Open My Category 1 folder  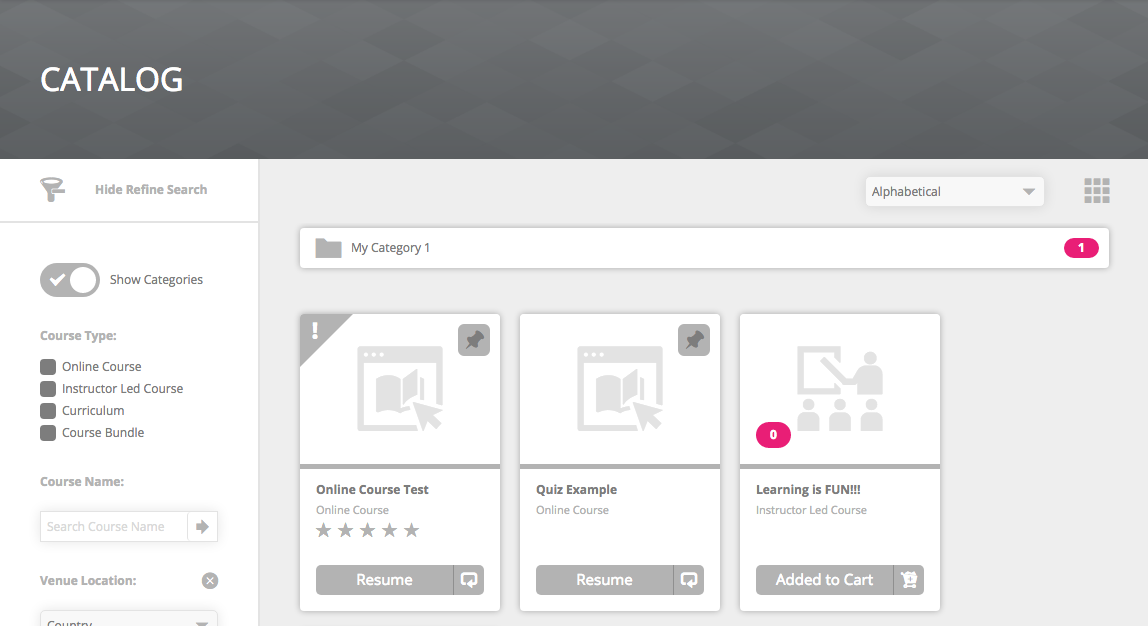704,247
